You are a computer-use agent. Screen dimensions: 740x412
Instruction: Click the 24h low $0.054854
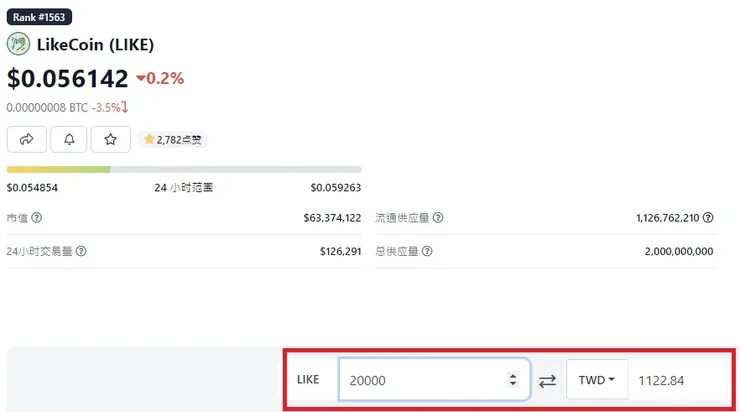[32, 188]
